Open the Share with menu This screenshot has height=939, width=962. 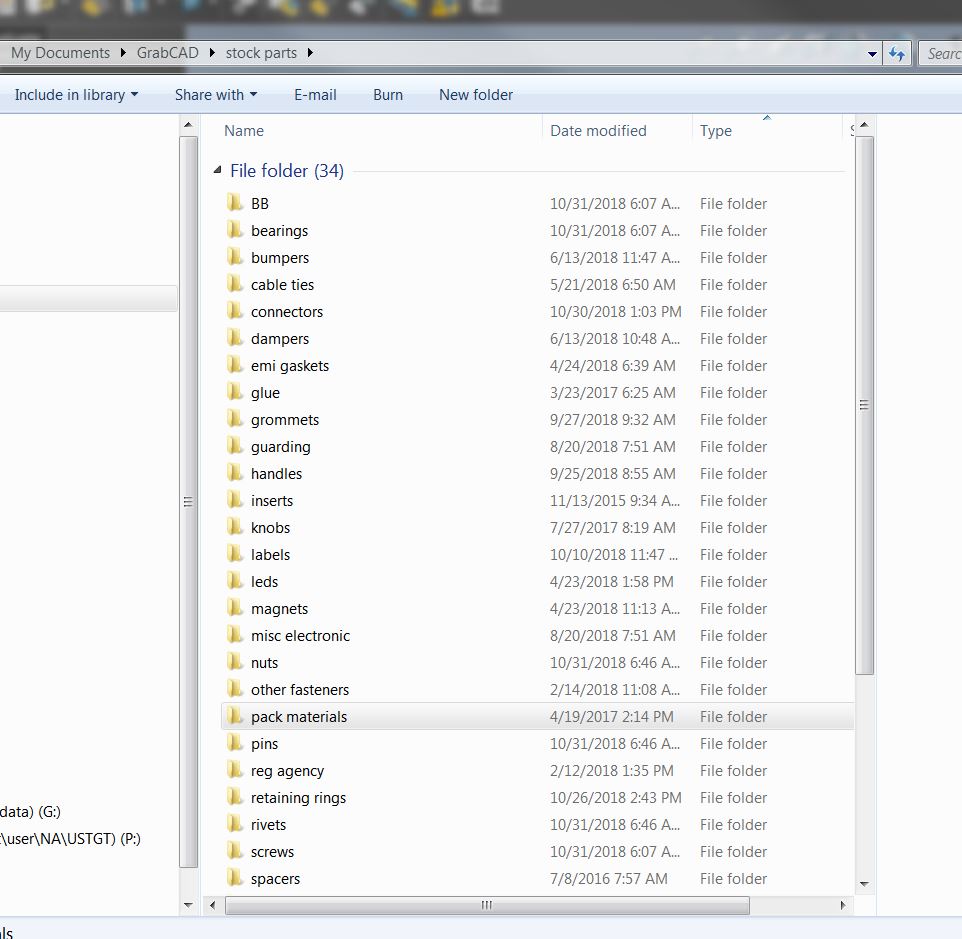[215, 94]
